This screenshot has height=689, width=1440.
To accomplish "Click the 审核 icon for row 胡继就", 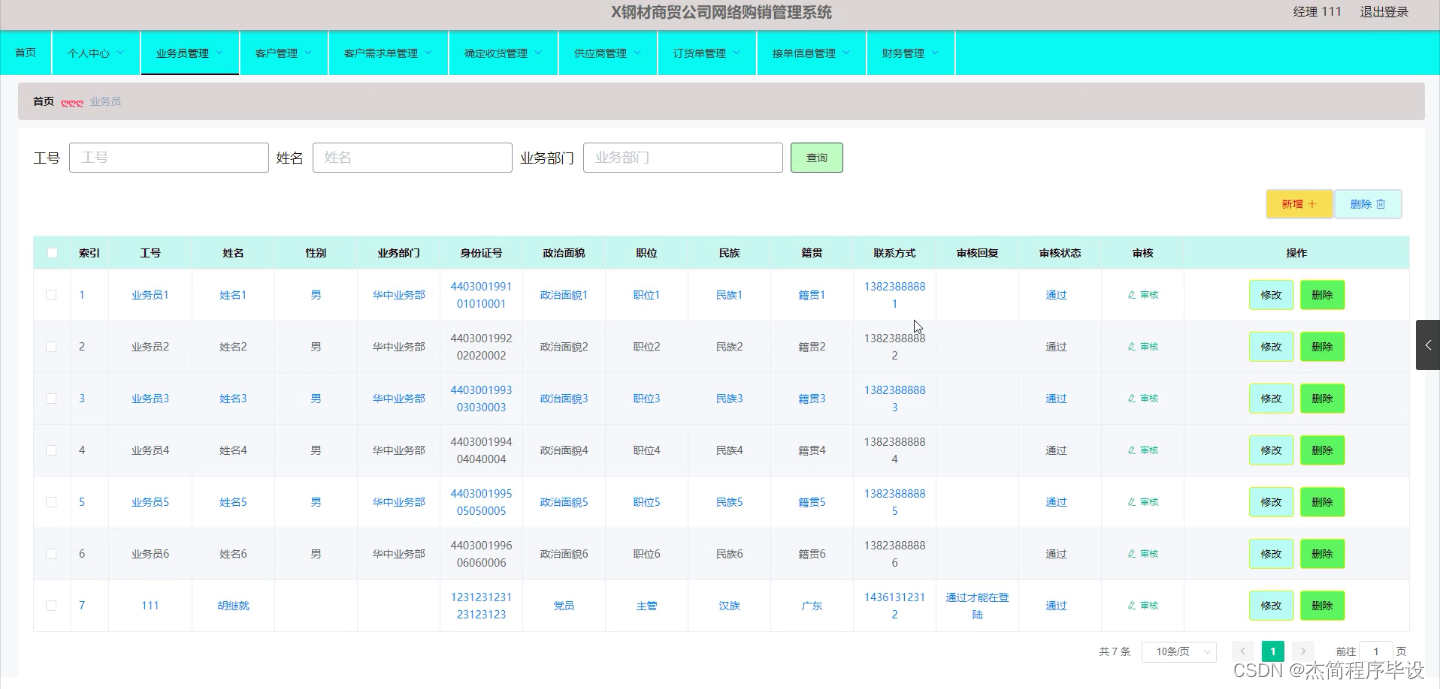I will pos(1142,605).
